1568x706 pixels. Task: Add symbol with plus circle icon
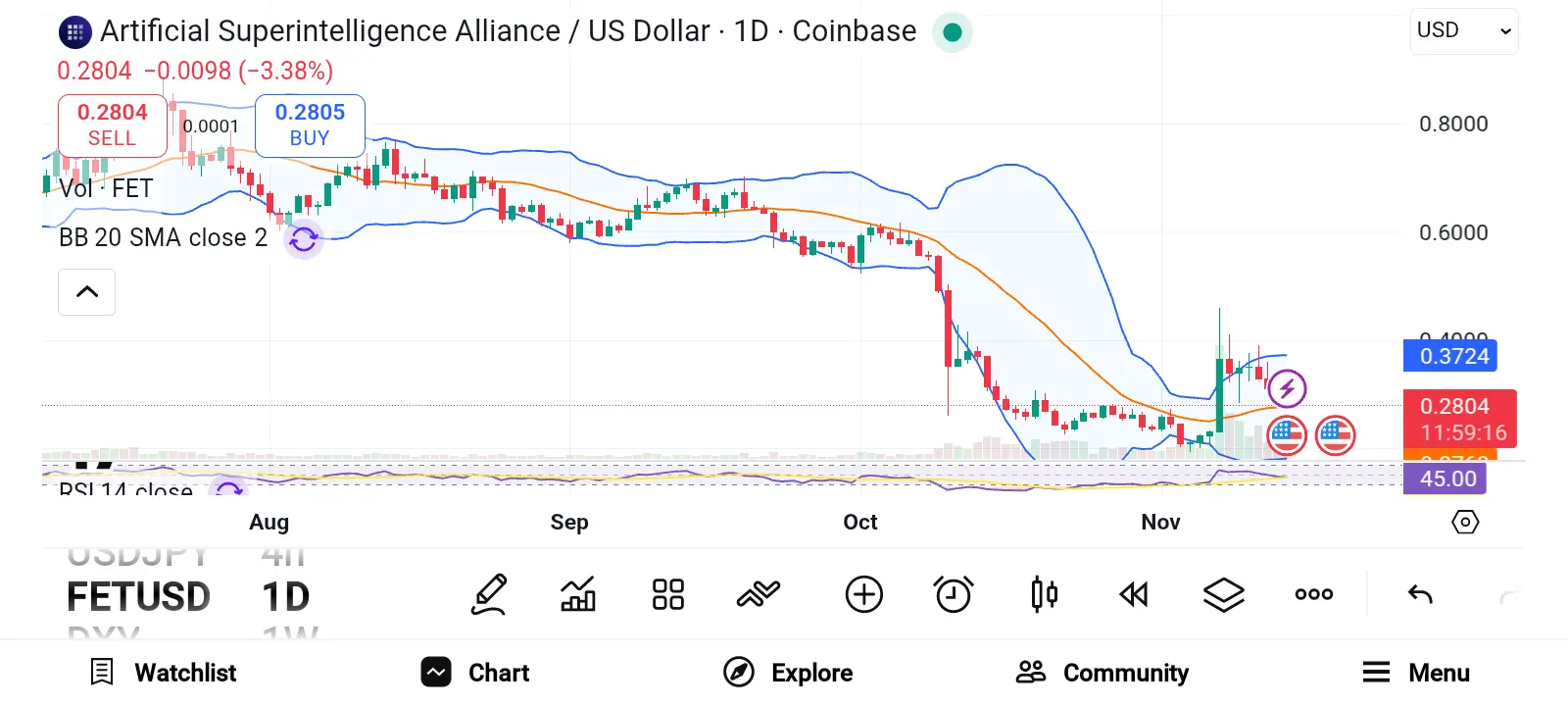click(x=863, y=594)
